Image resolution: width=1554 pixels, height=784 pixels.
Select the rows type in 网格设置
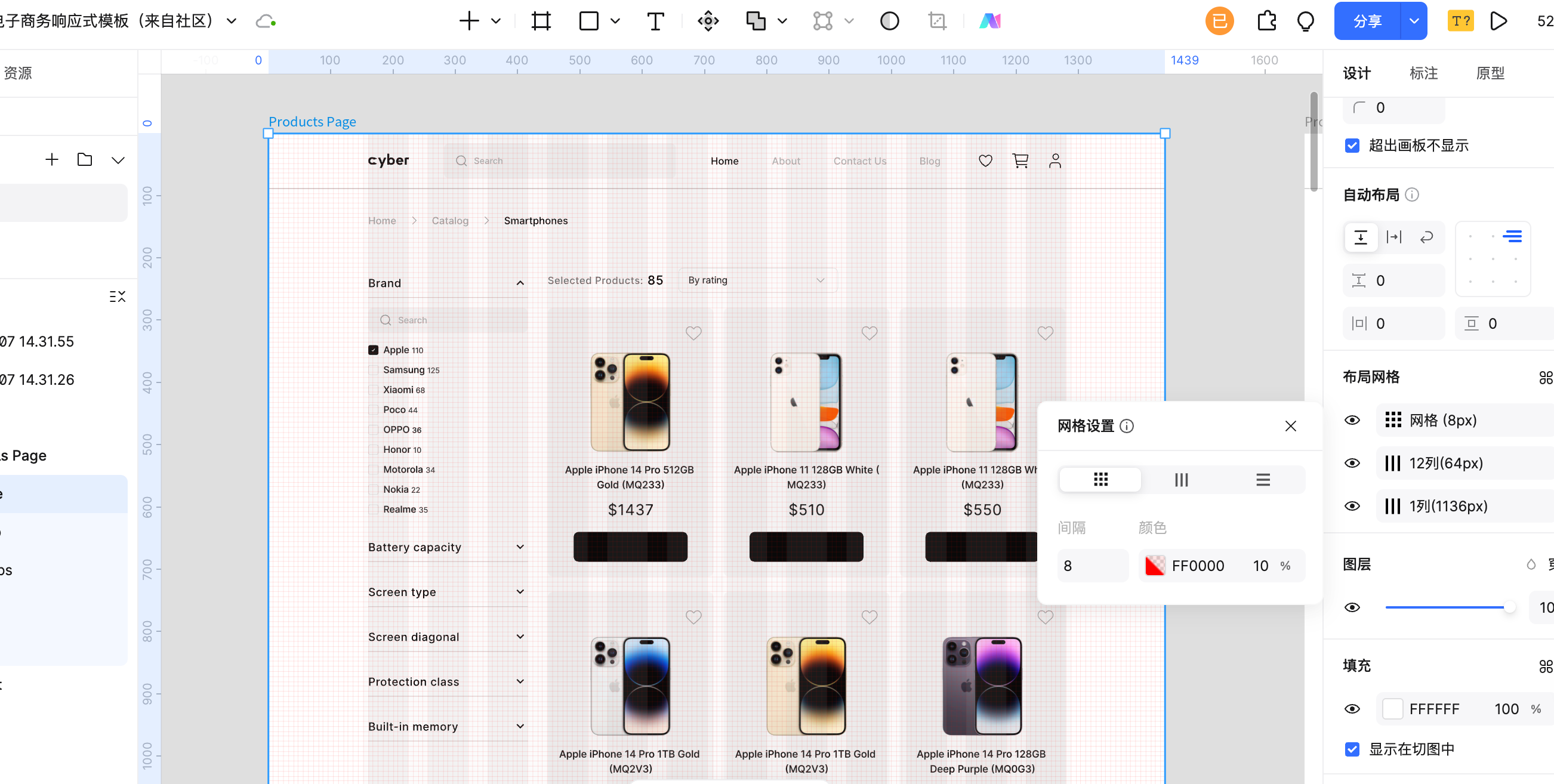coord(1263,480)
